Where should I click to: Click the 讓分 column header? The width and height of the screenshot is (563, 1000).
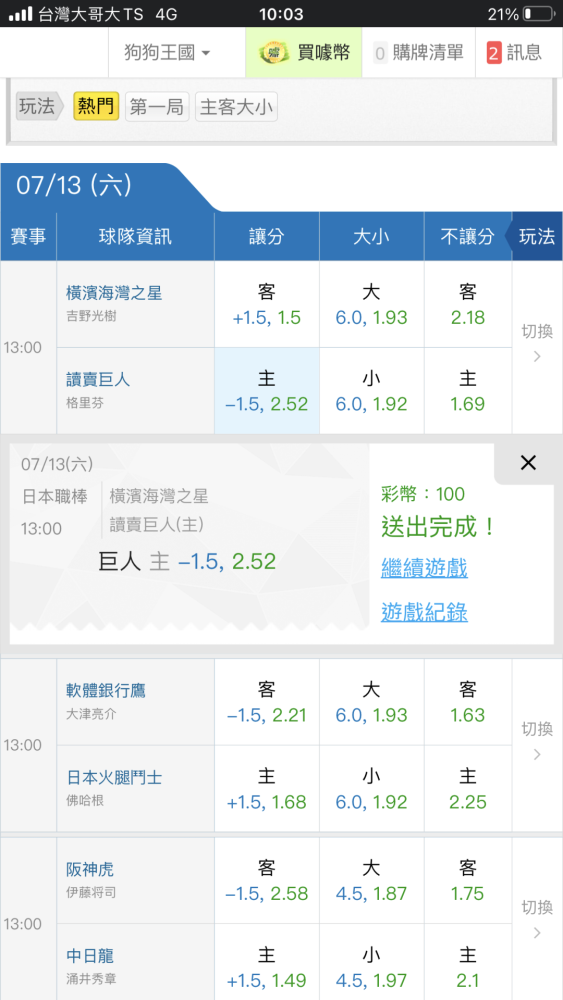point(267,237)
